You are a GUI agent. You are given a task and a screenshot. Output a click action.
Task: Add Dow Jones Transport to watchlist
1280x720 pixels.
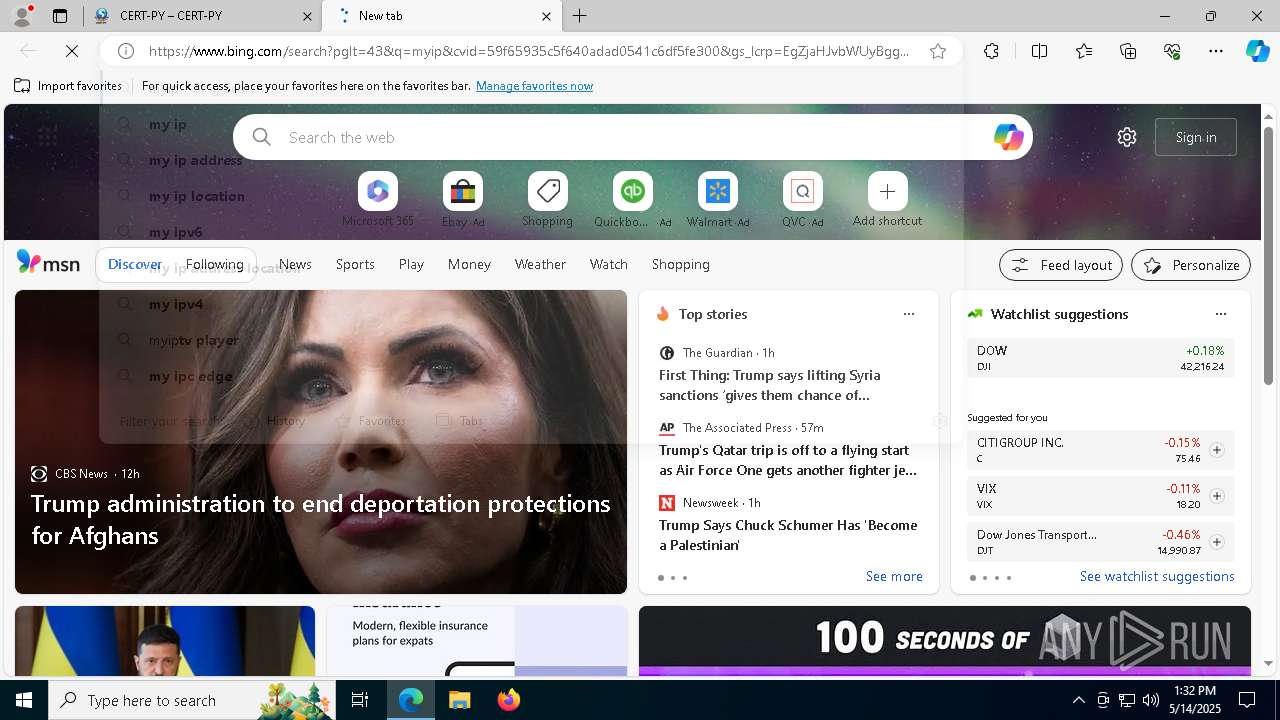[1217, 542]
